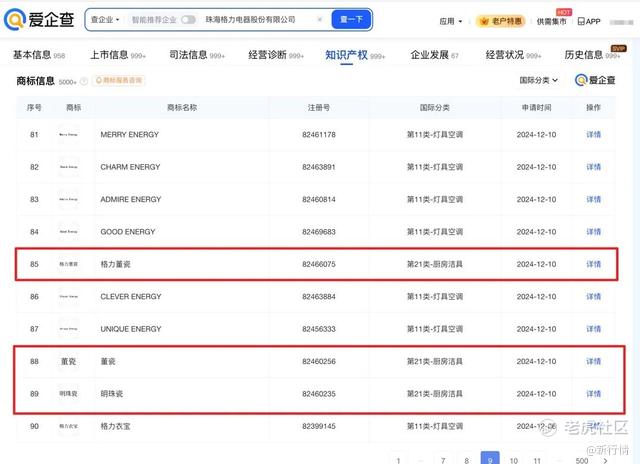Click the 申请时间 column header
This screenshot has width=640, height=464.
click(x=536, y=107)
